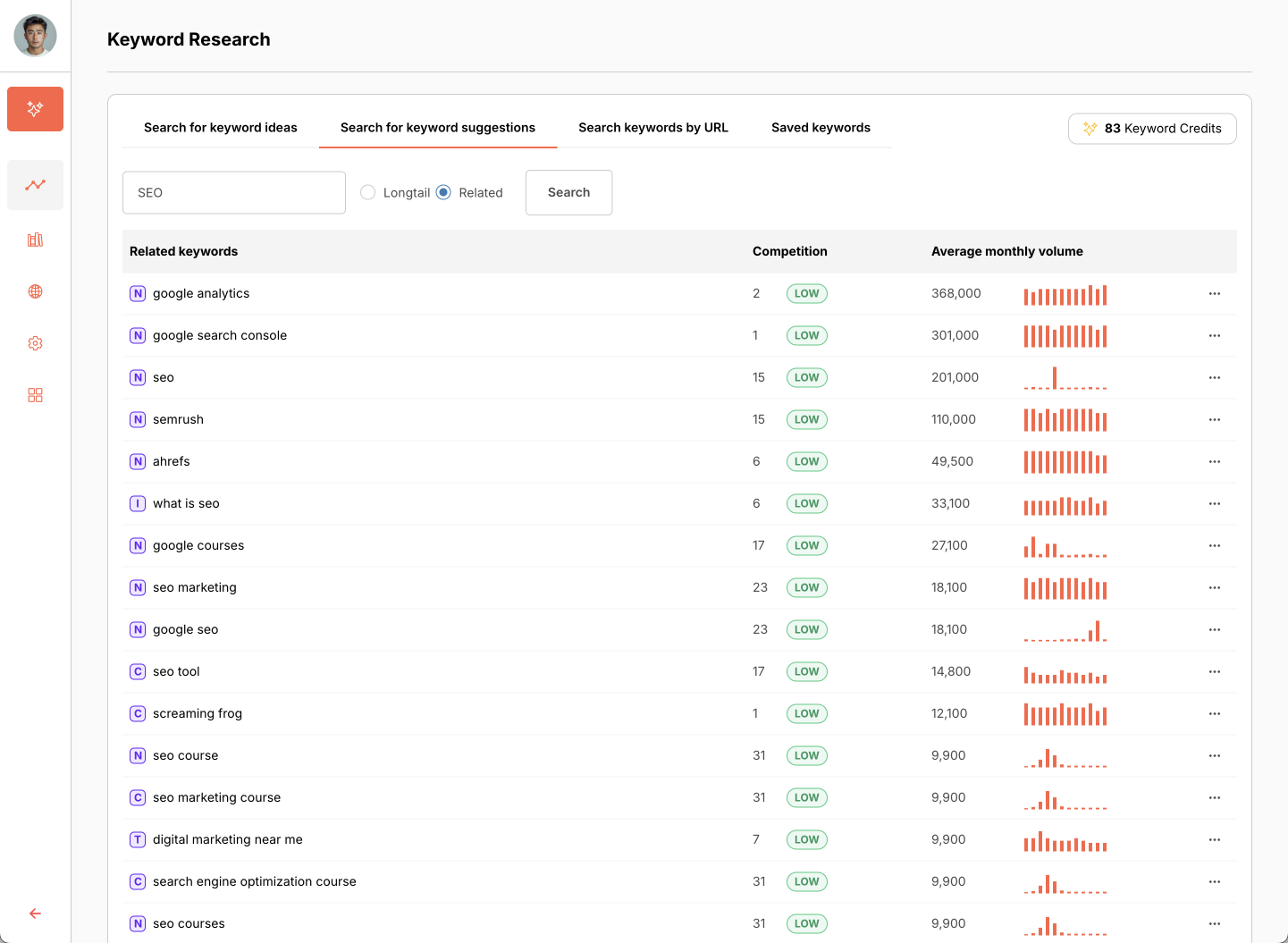Click the 83 Keyword Credits button
1288x943 pixels.
click(x=1152, y=129)
